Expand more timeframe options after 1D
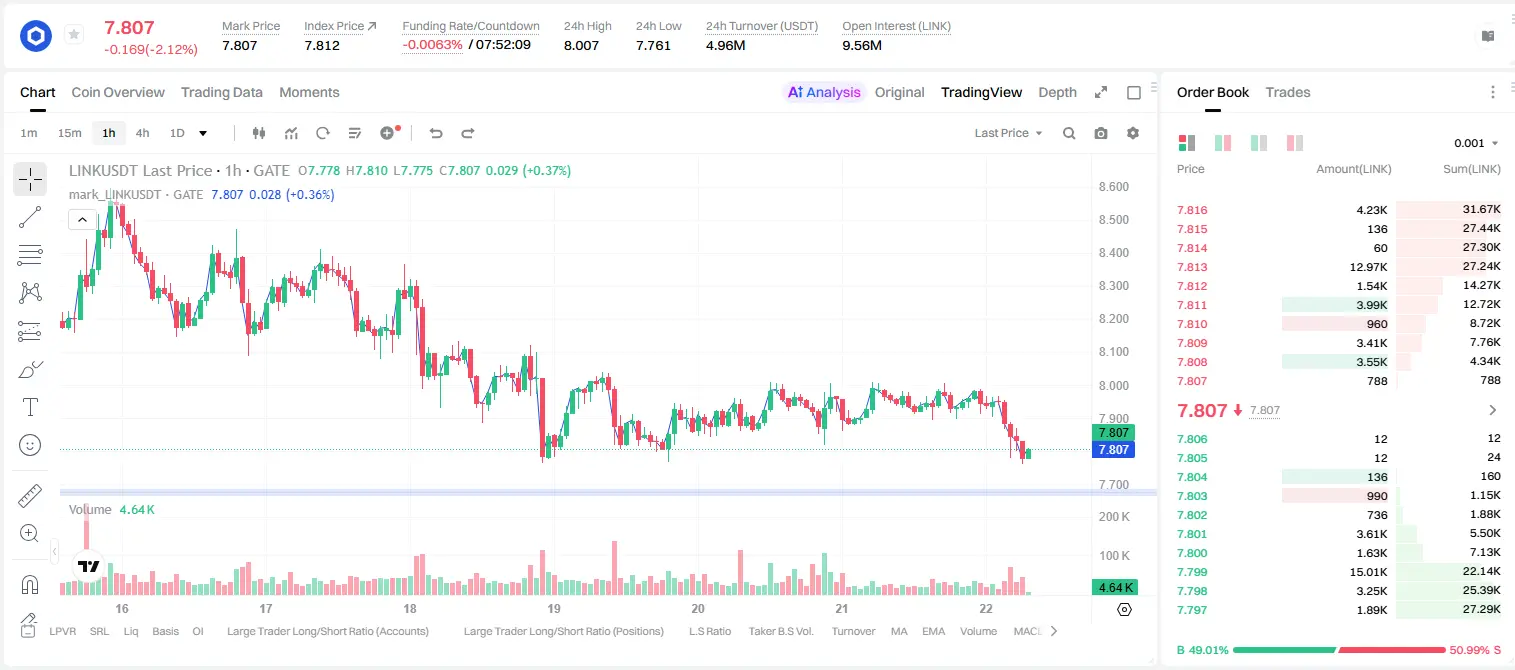 click(x=203, y=133)
